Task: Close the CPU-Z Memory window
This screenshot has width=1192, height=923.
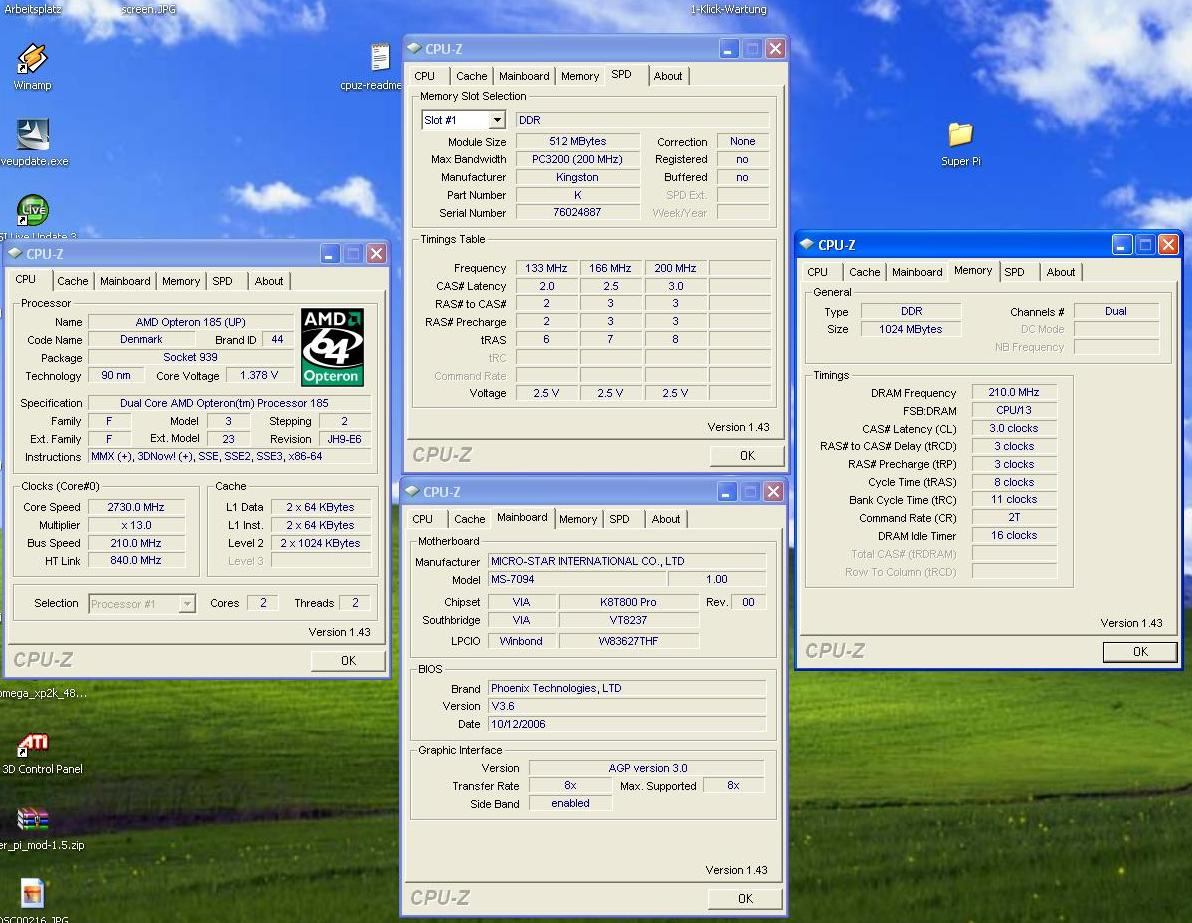Action: click(x=1168, y=245)
